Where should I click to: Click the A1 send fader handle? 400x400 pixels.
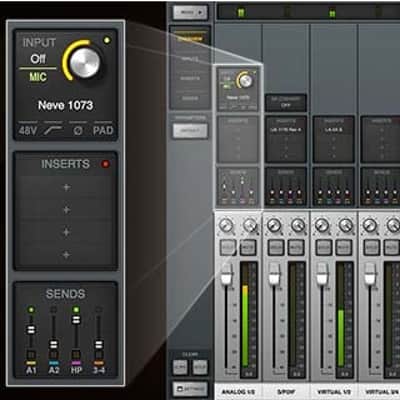click(x=31, y=330)
